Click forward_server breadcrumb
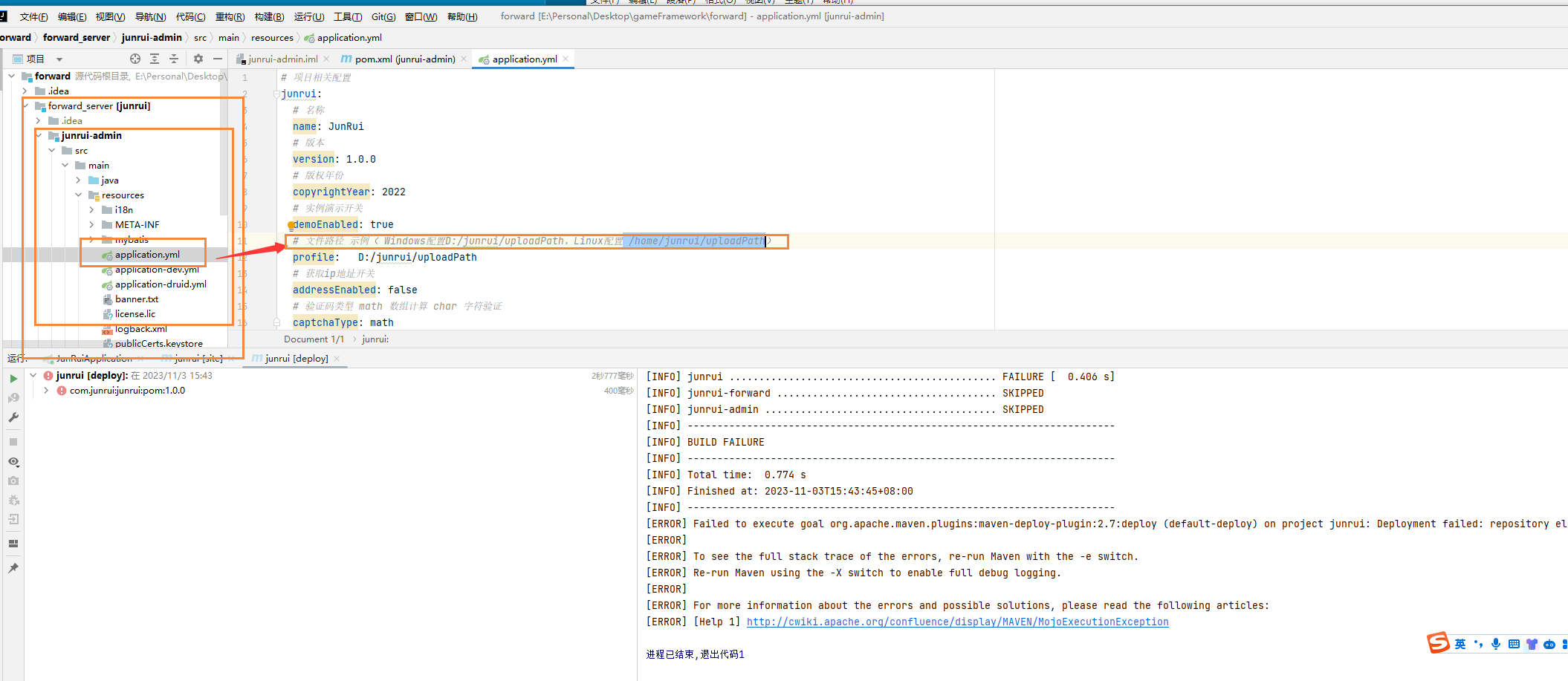The width and height of the screenshot is (1568, 681). point(77,37)
